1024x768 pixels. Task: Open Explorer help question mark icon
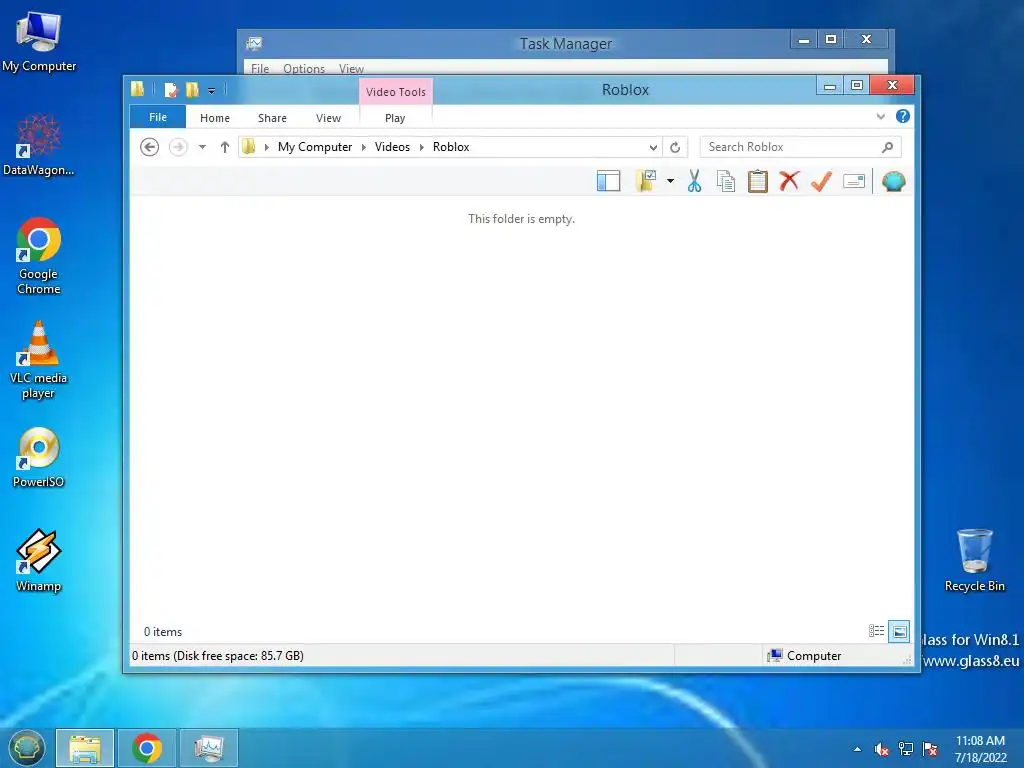click(903, 116)
